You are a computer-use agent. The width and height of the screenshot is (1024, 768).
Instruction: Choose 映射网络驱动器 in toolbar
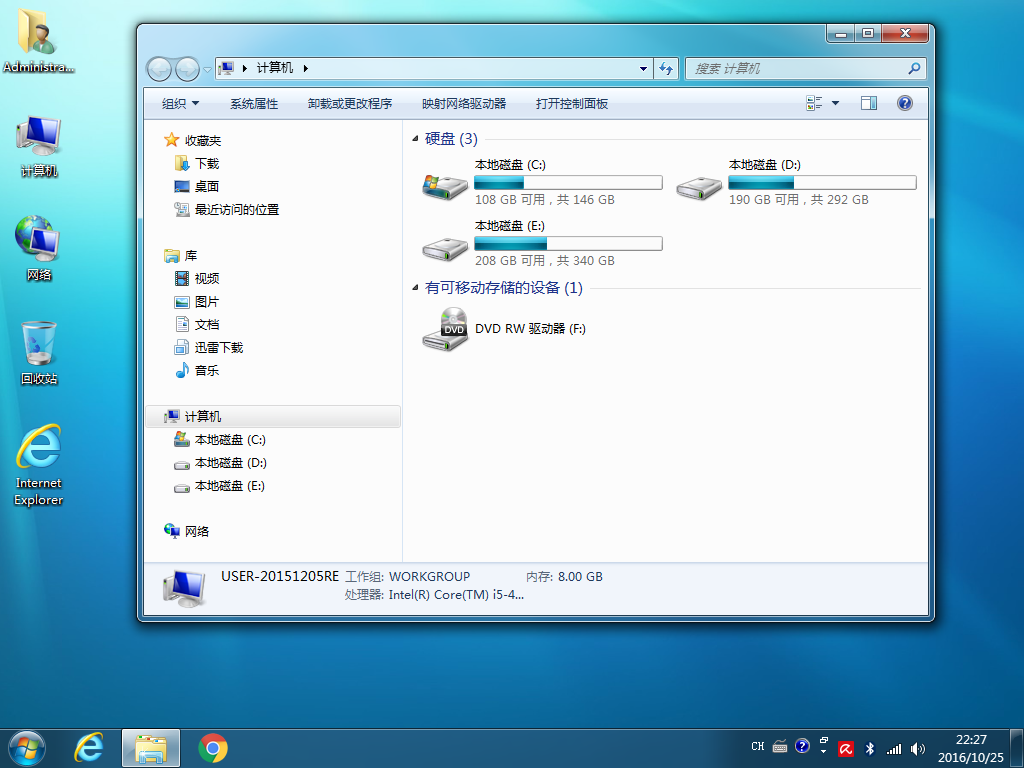(x=464, y=103)
